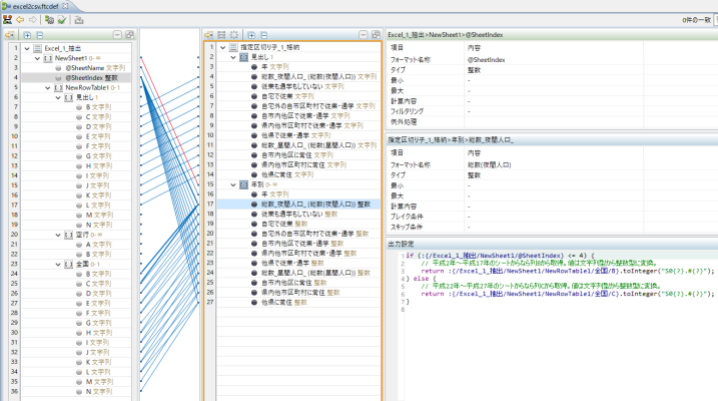Screen dimensions: 718x401
Task: Click the first icon in the main toolbar
Action: pyautogui.click(x=7, y=19)
